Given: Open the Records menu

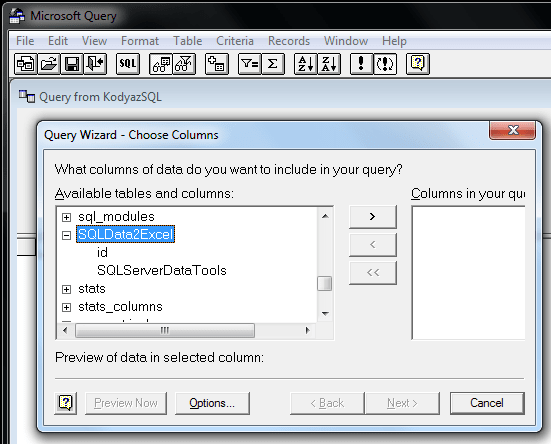Looking at the screenshot, I should pos(289,41).
